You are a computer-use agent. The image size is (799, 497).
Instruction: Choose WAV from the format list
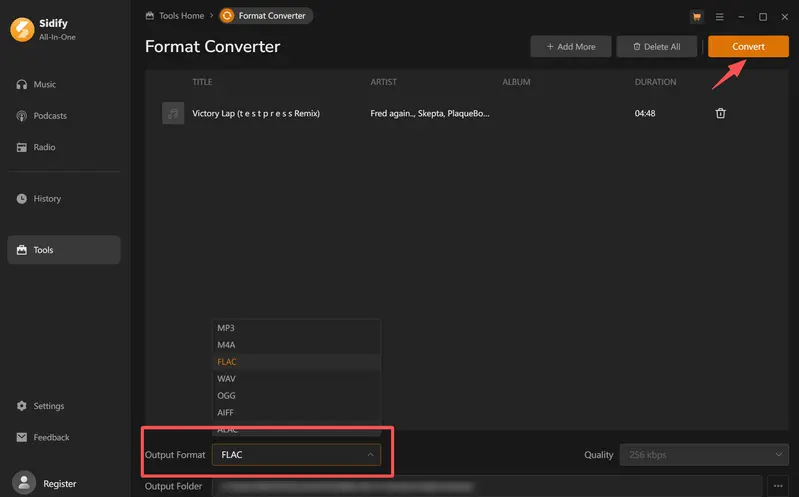pyautogui.click(x=296, y=379)
